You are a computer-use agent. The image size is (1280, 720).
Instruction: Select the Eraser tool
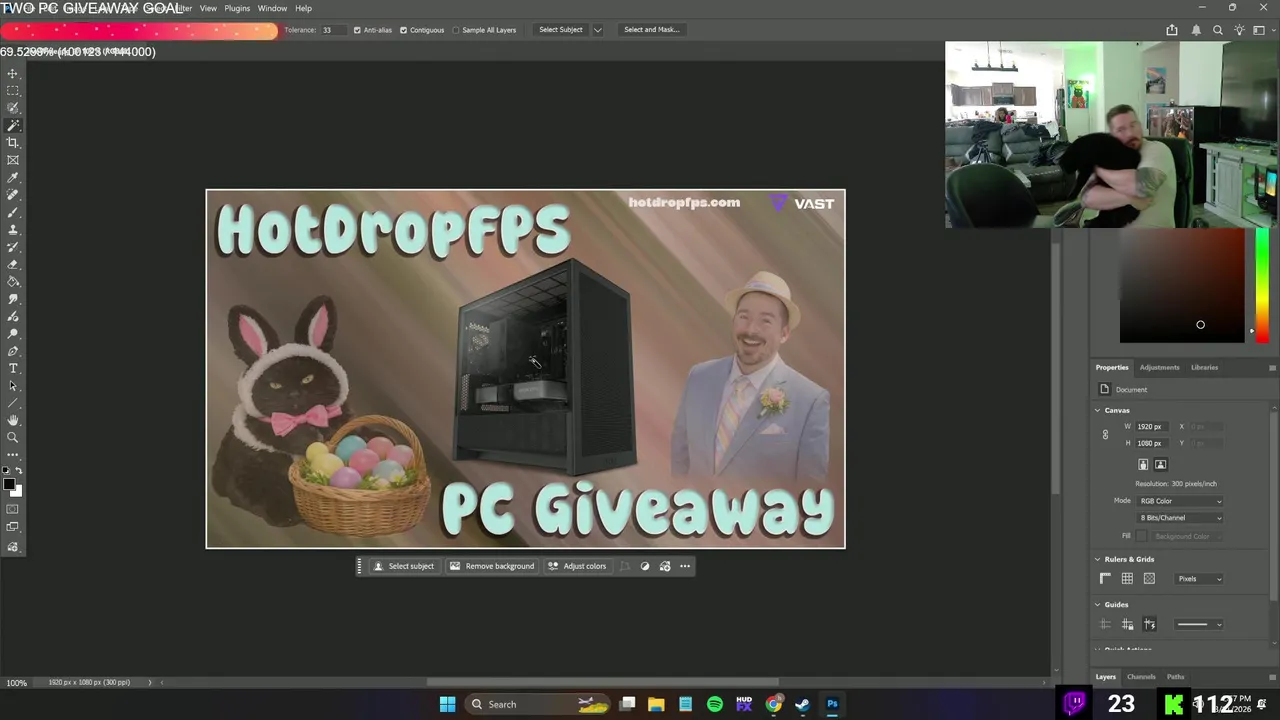click(x=13, y=264)
